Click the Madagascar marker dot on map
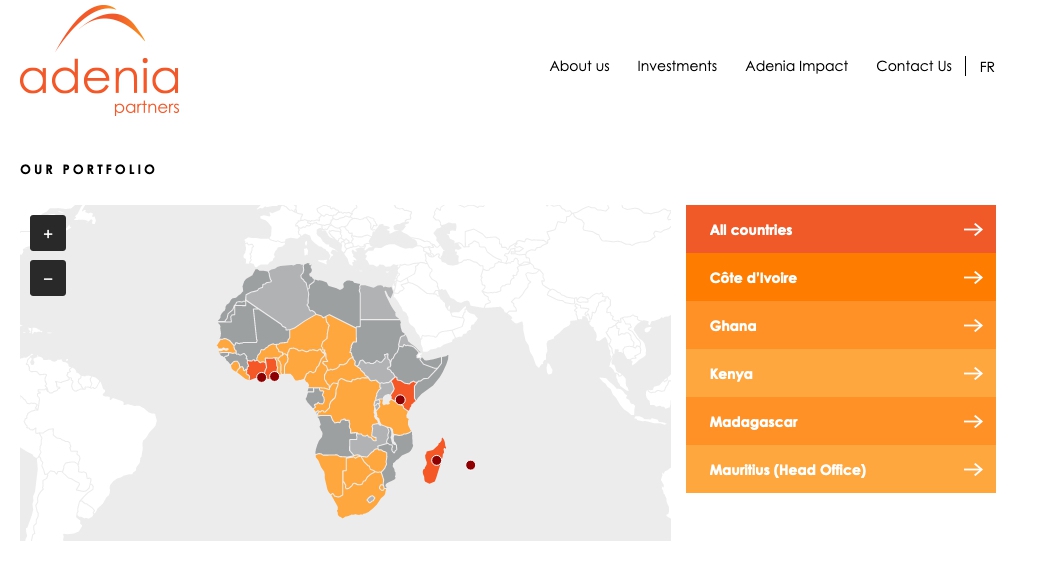This screenshot has width=1052, height=573. click(436, 461)
